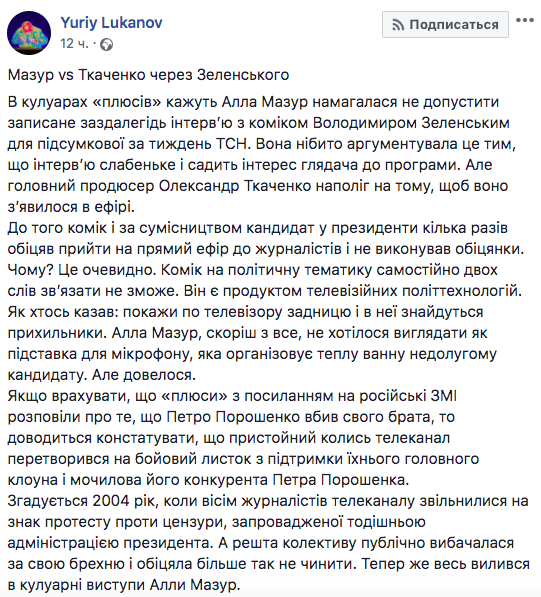Click the RSS feed icon in Подписаться
The height and width of the screenshot is (597, 541).
click(x=398, y=25)
